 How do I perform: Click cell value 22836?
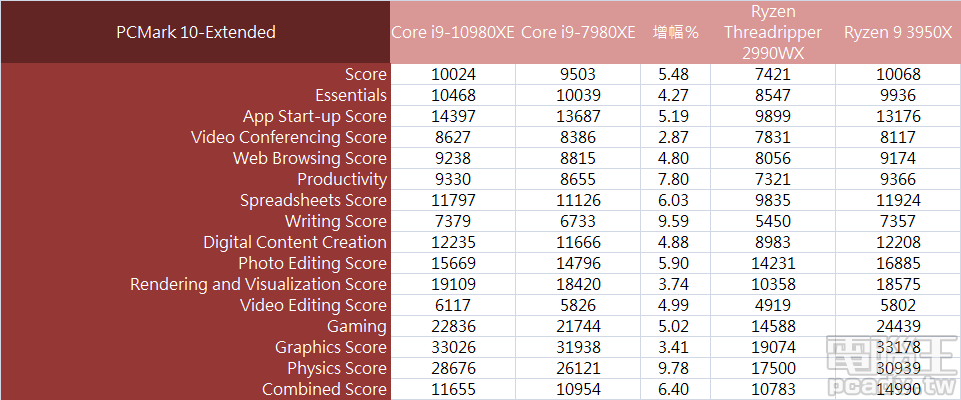point(453,326)
